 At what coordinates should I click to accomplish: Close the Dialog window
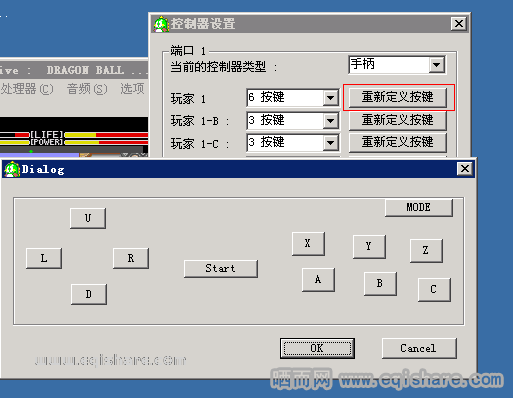465,169
